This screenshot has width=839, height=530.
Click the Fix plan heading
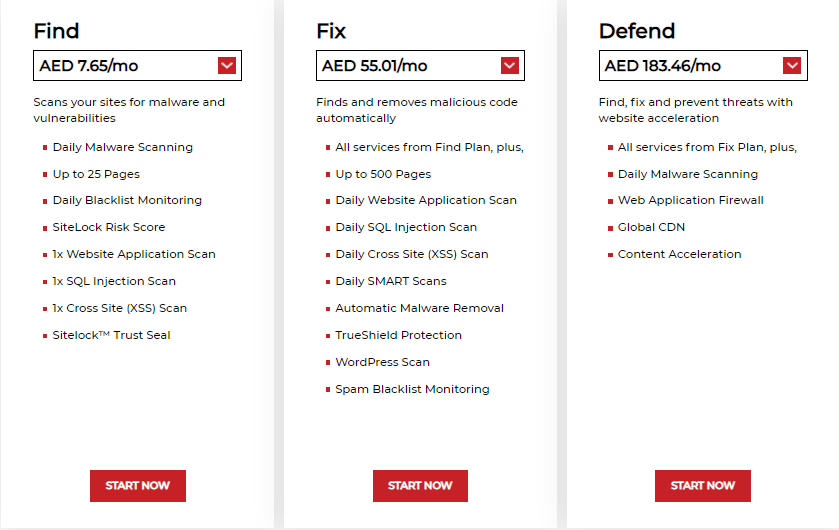[x=331, y=31]
